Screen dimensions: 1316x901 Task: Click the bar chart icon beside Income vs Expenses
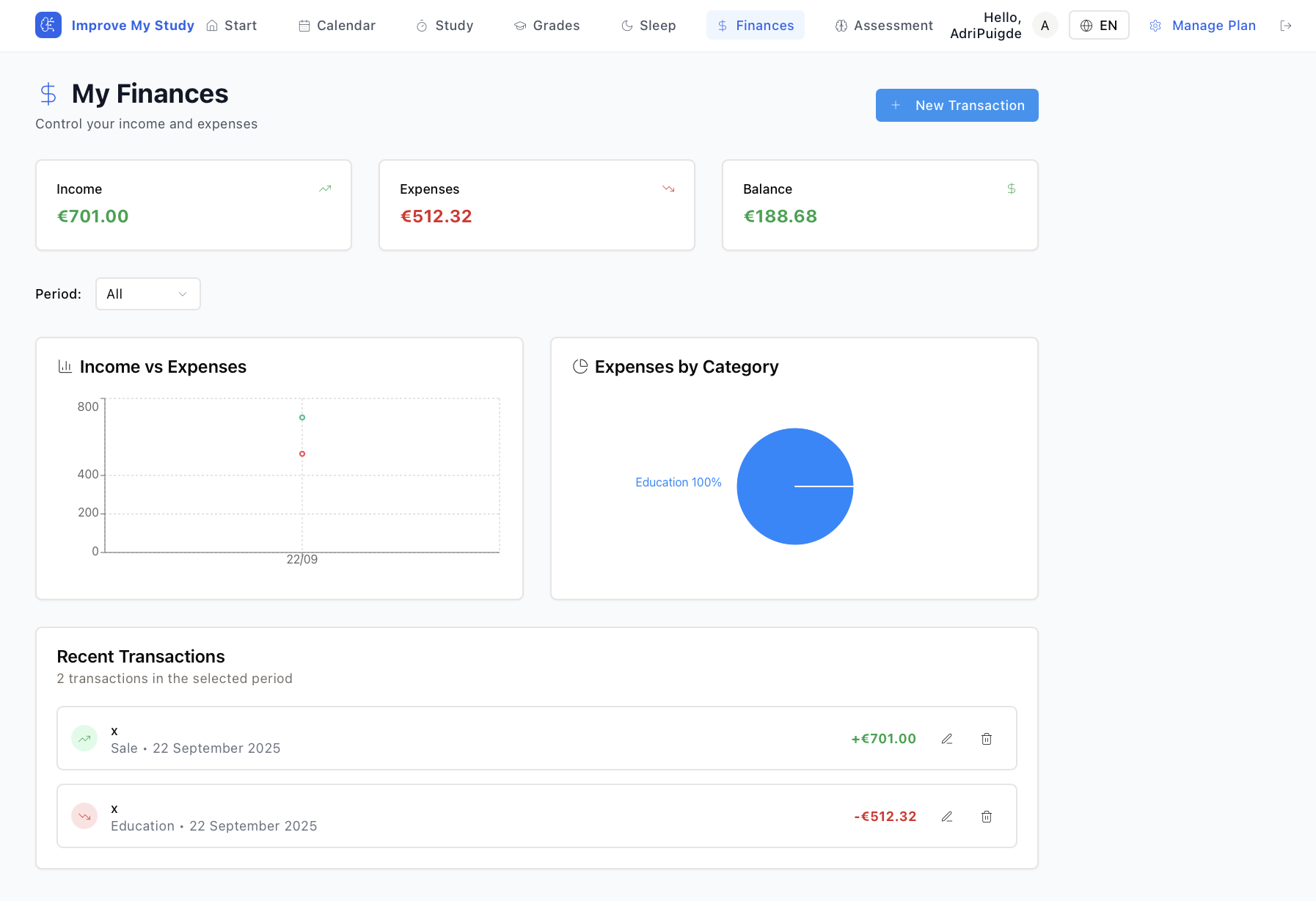(x=65, y=366)
